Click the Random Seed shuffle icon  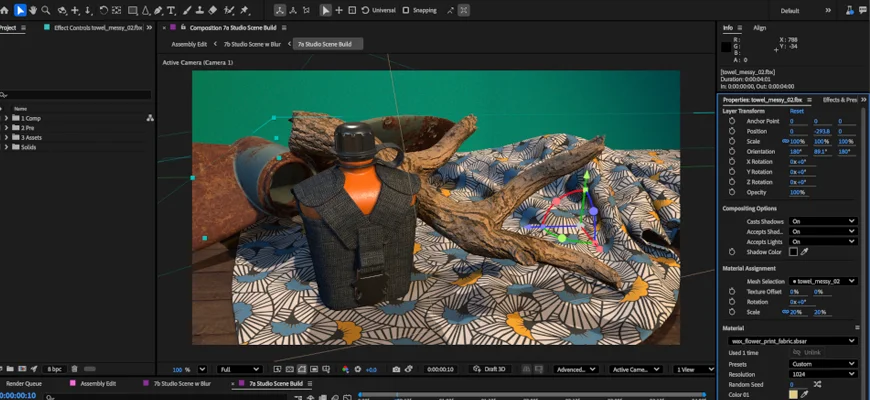click(x=817, y=384)
